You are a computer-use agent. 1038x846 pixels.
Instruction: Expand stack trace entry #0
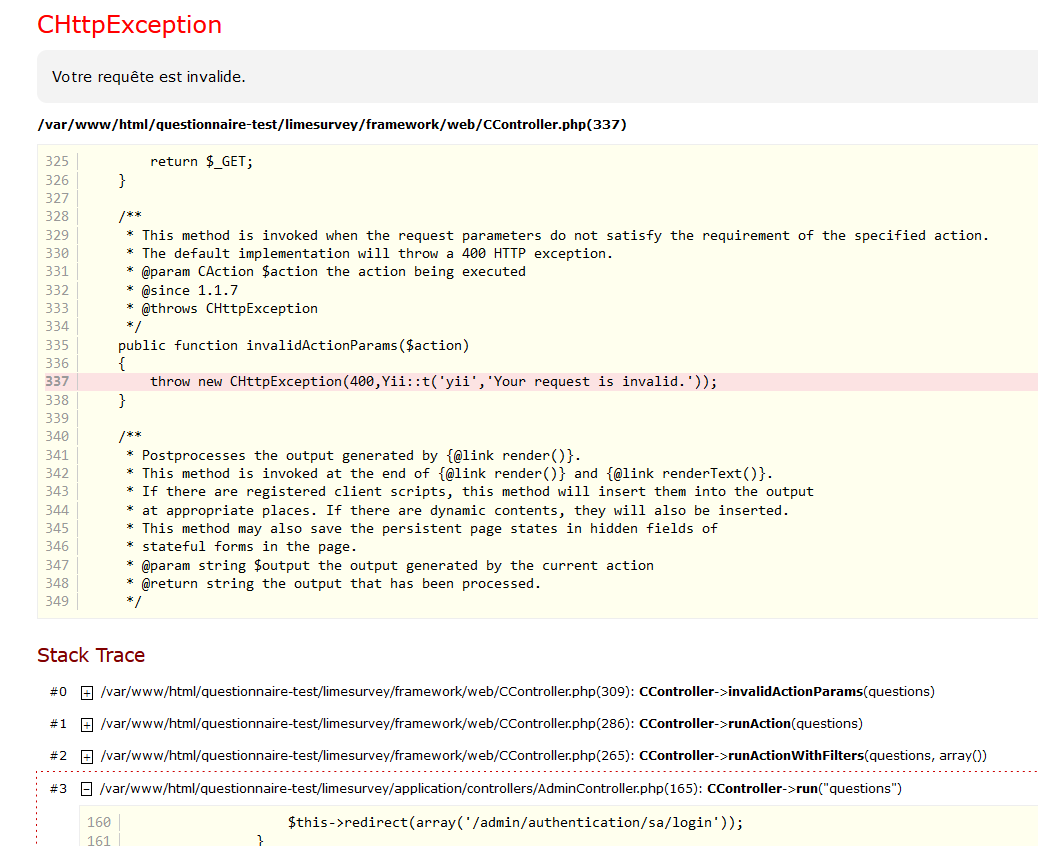(x=87, y=692)
